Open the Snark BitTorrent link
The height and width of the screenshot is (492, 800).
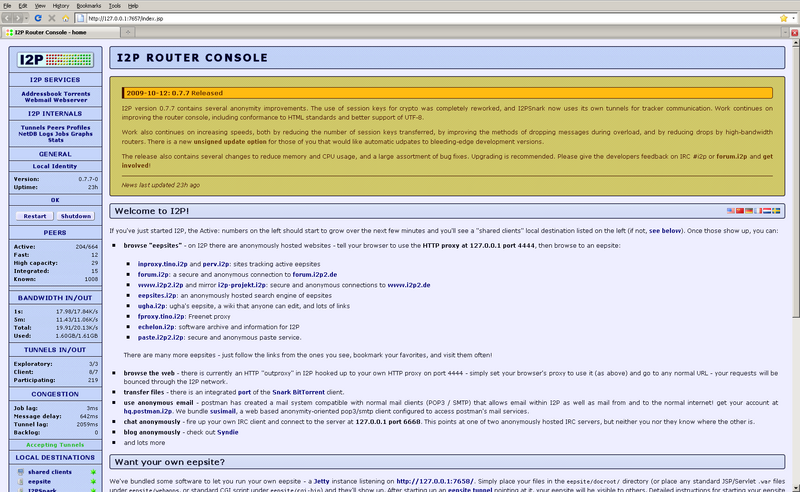(298, 392)
